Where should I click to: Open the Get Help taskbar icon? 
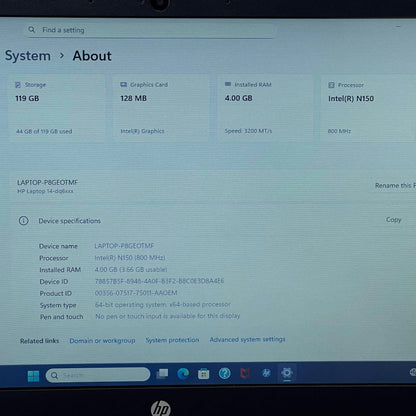point(225,373)
